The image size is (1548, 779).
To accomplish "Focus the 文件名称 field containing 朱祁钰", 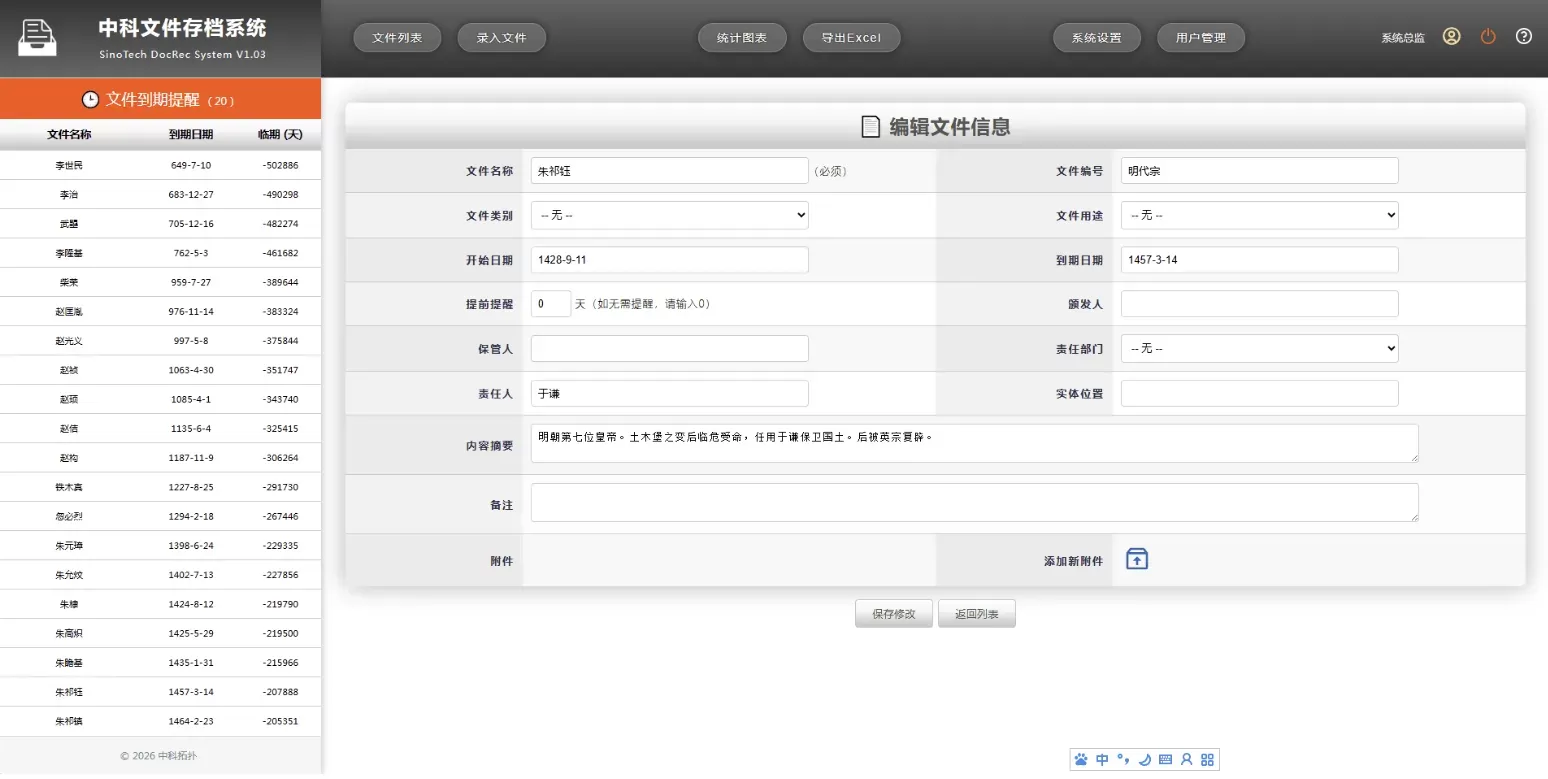I will (x=669, y=171).
